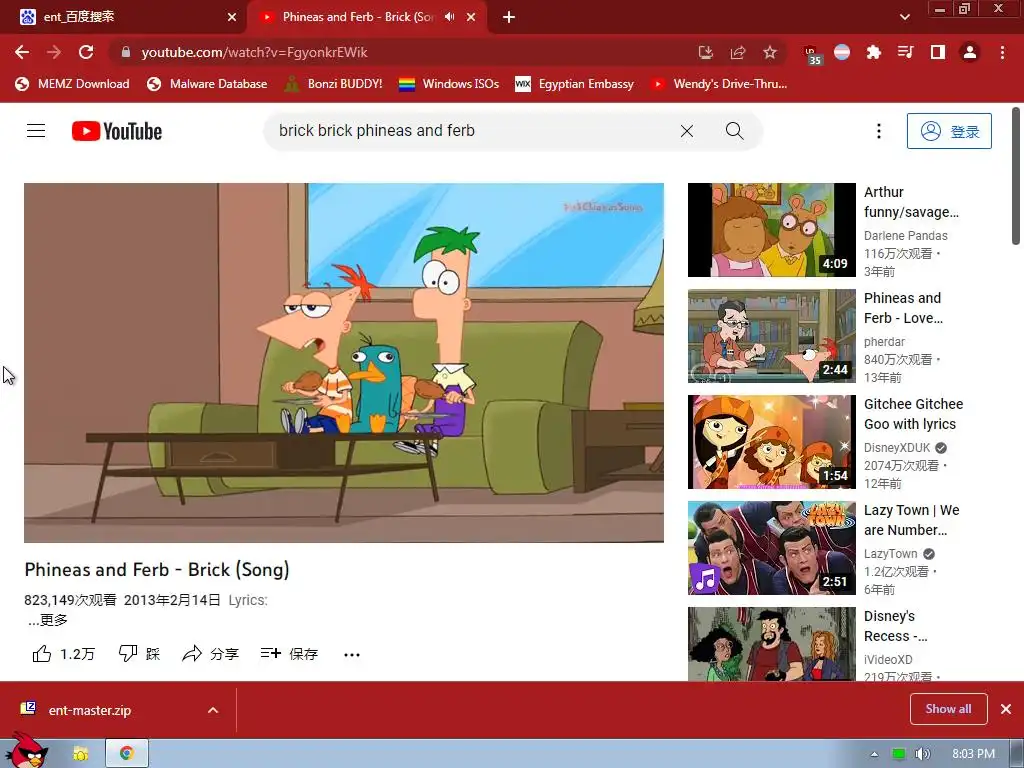This screenshot has width=1024, height=768.
Task: Go back with the browser back arrow
Action: [x=22, y=52]
